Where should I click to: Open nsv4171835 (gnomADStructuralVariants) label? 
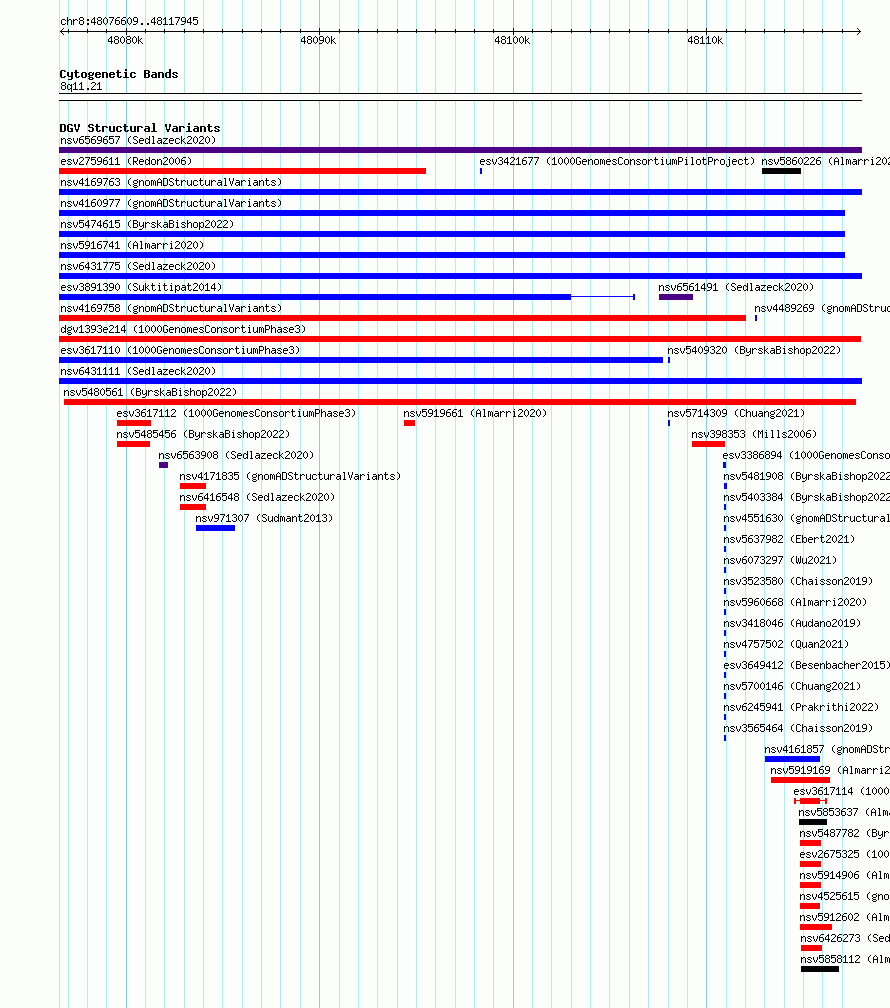(291, 476)
